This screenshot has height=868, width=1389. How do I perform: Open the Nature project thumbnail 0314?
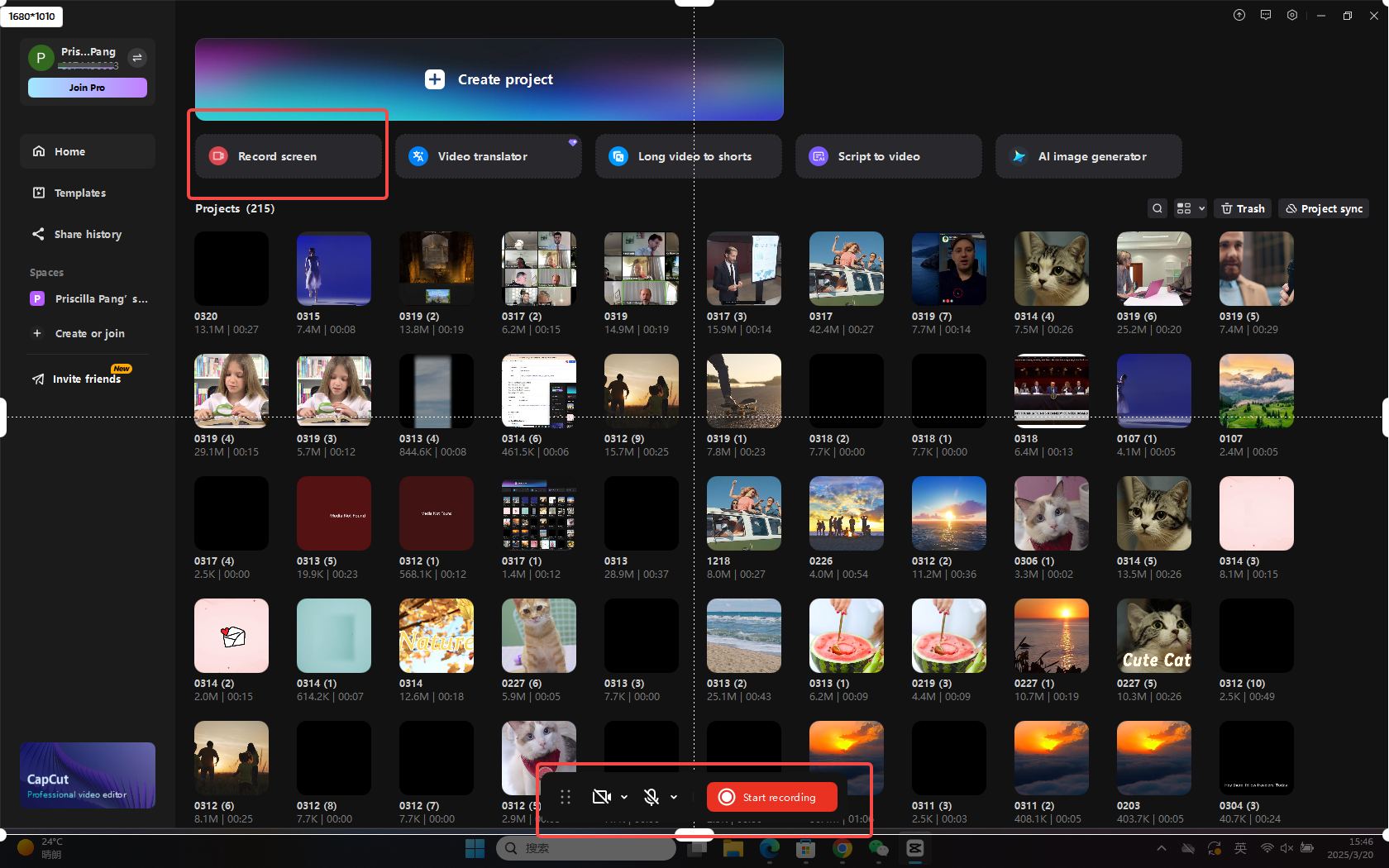point(437,636)
